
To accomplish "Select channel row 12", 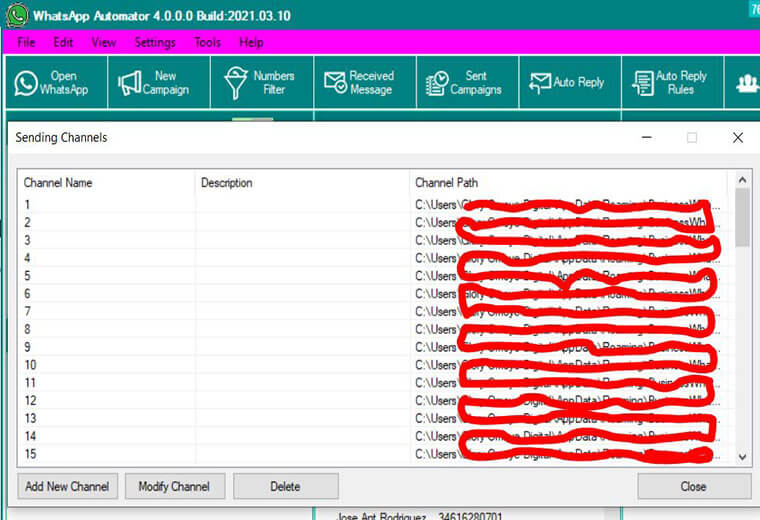I will tap(372, 400).
